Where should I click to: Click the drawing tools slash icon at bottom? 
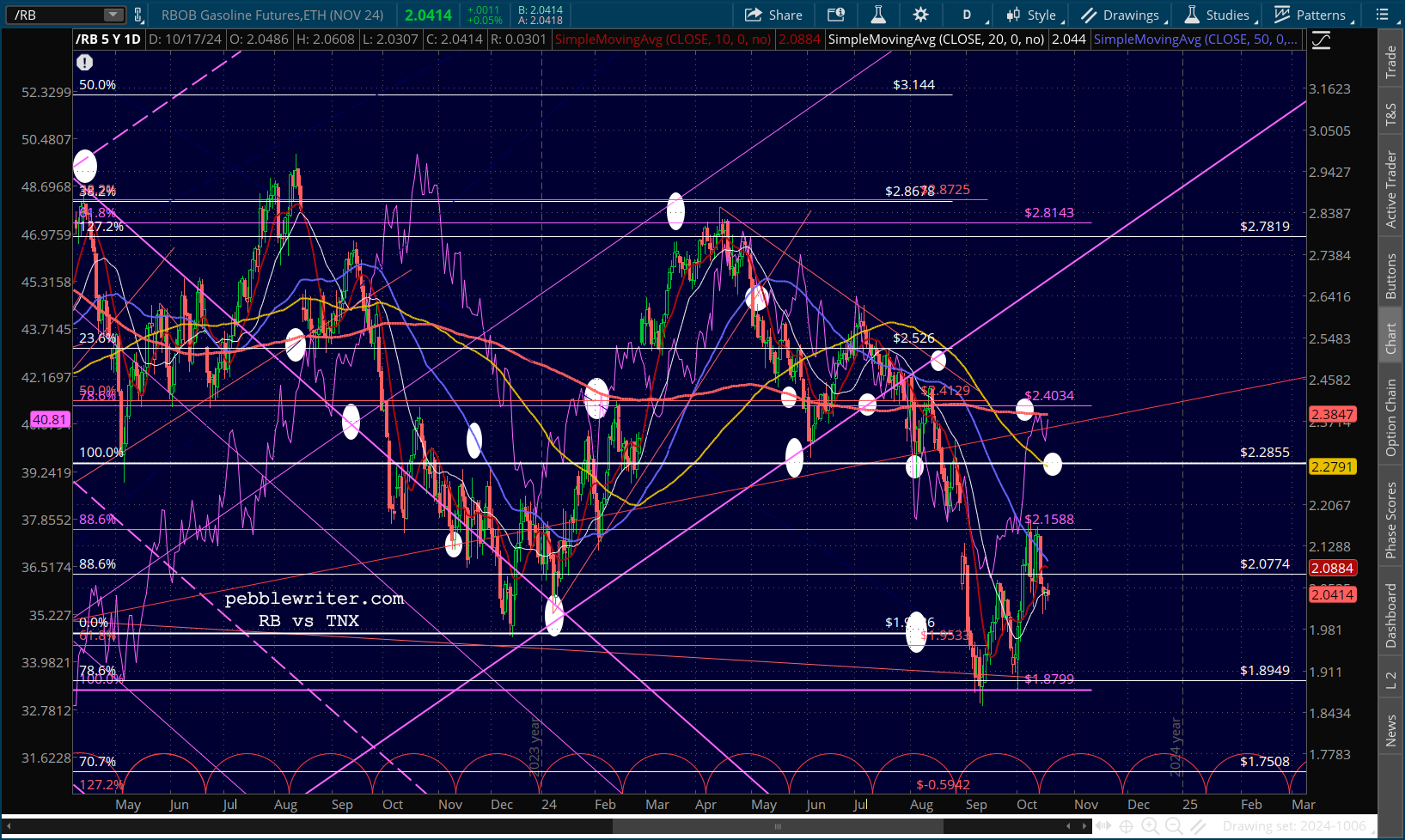[x=1196, y=826]
